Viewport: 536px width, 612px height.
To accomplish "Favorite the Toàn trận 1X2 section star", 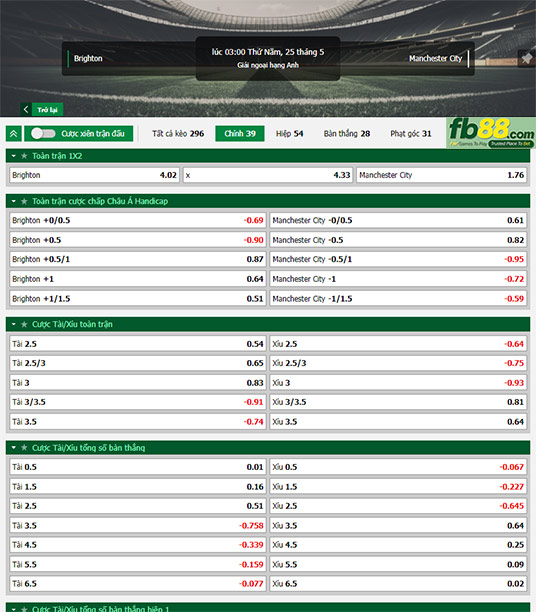I will pyautogui.click(x=24, y=156).
